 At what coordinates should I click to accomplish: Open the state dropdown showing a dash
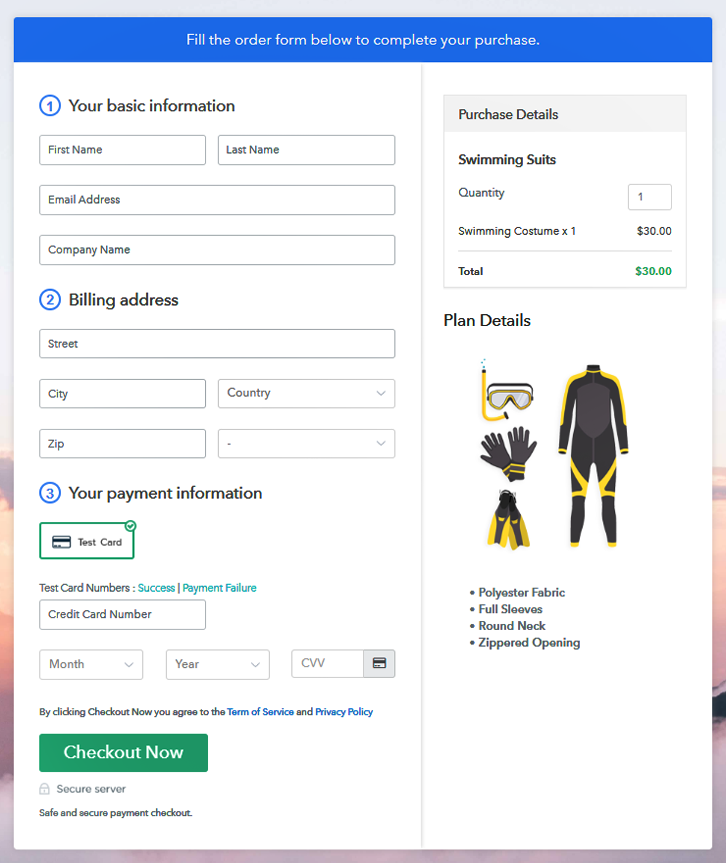[x=306, y=444]
